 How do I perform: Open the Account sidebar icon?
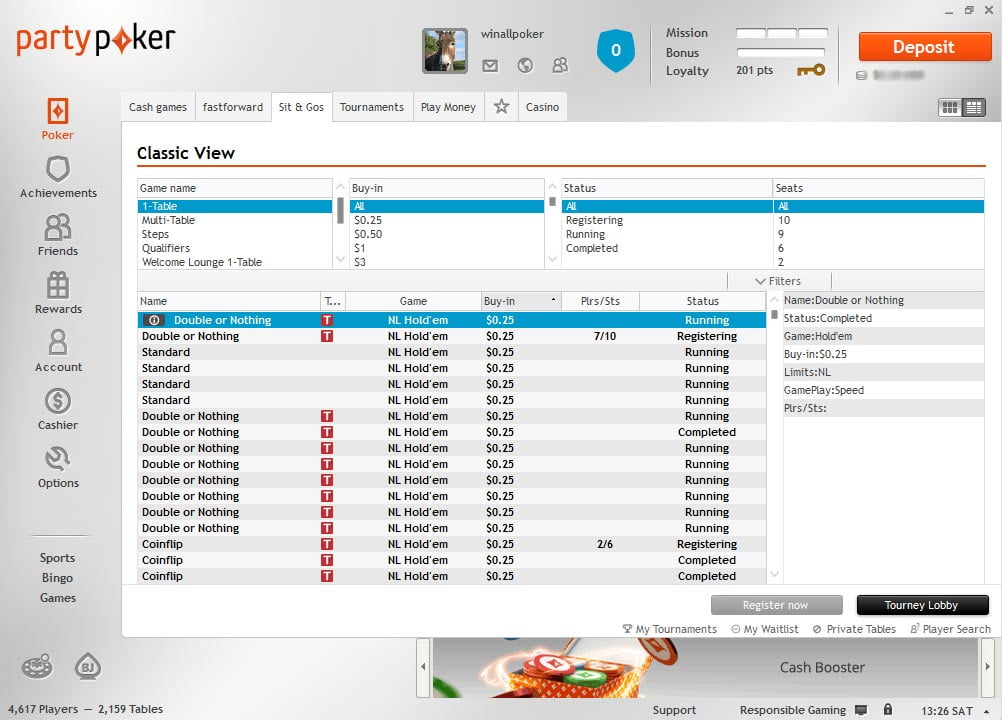[x=58, y=343]
